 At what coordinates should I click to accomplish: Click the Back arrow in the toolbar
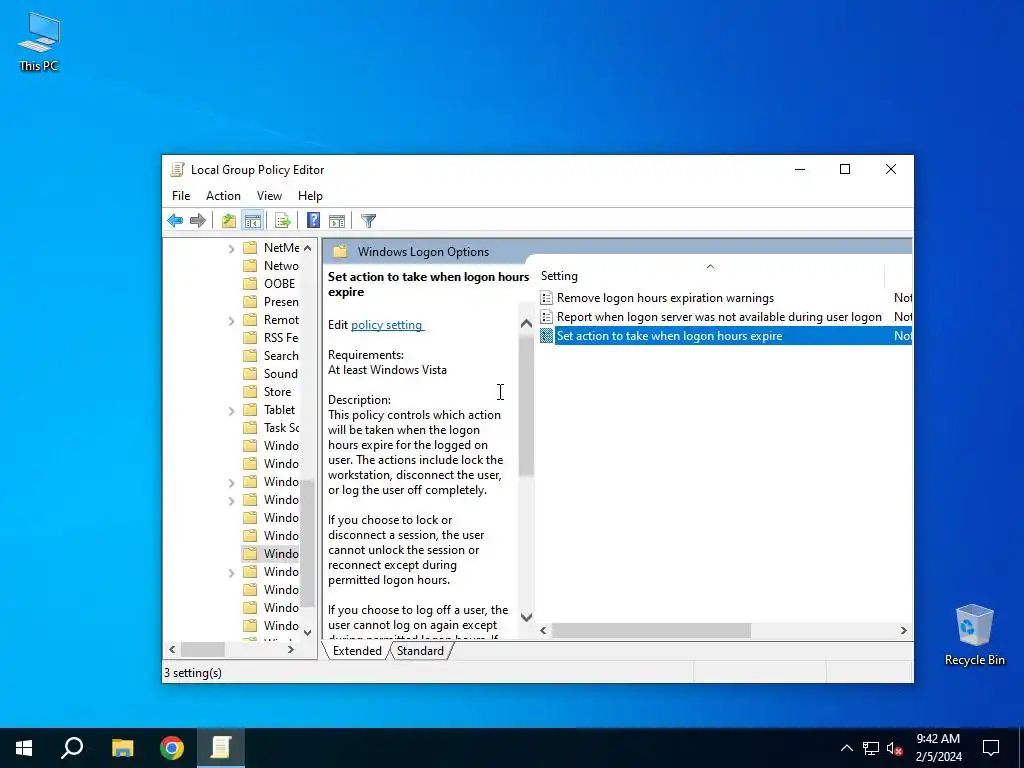tap(175, 221)
